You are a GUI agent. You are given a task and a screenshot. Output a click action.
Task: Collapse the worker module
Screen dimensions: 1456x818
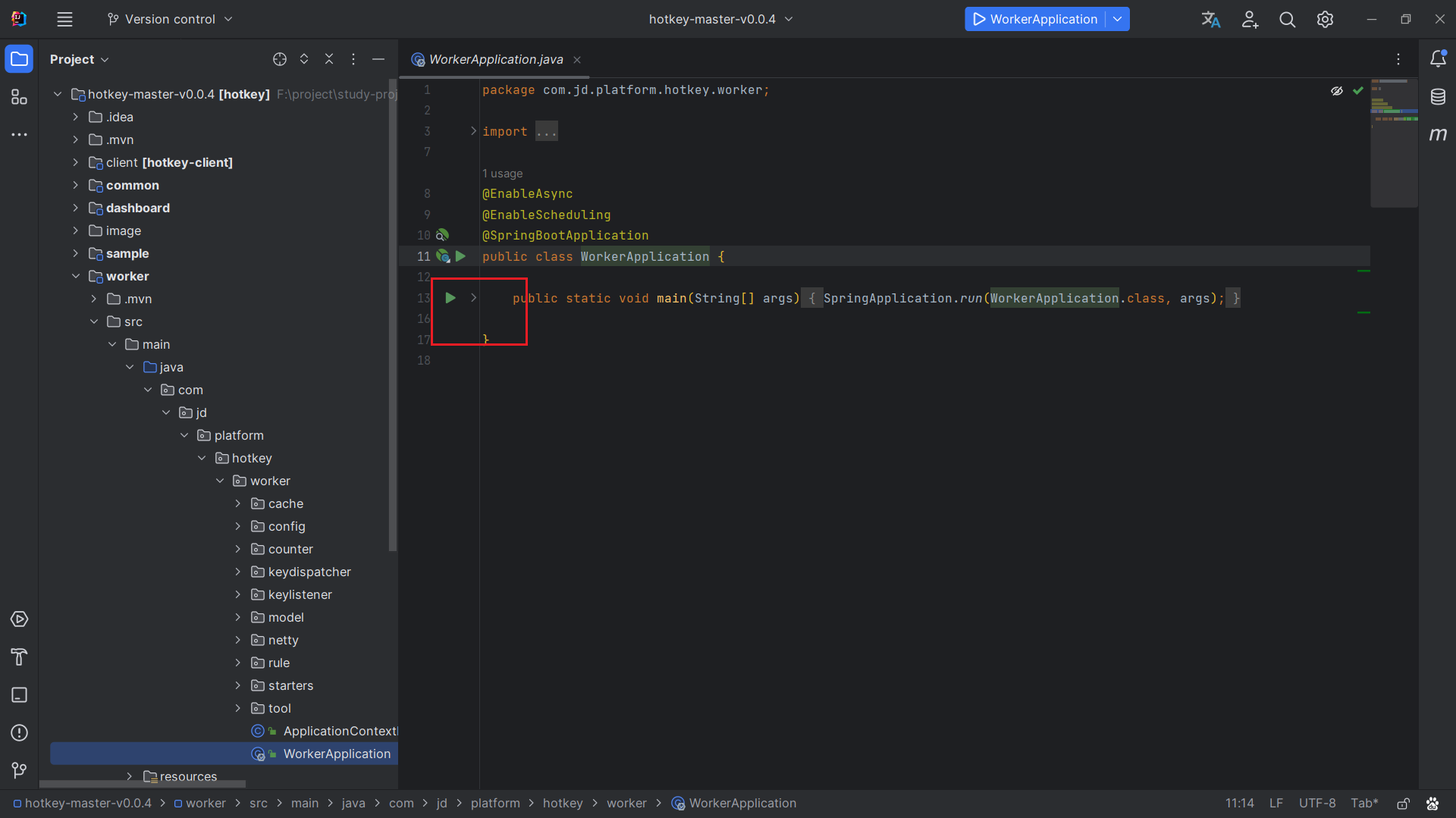coord(75,276)
